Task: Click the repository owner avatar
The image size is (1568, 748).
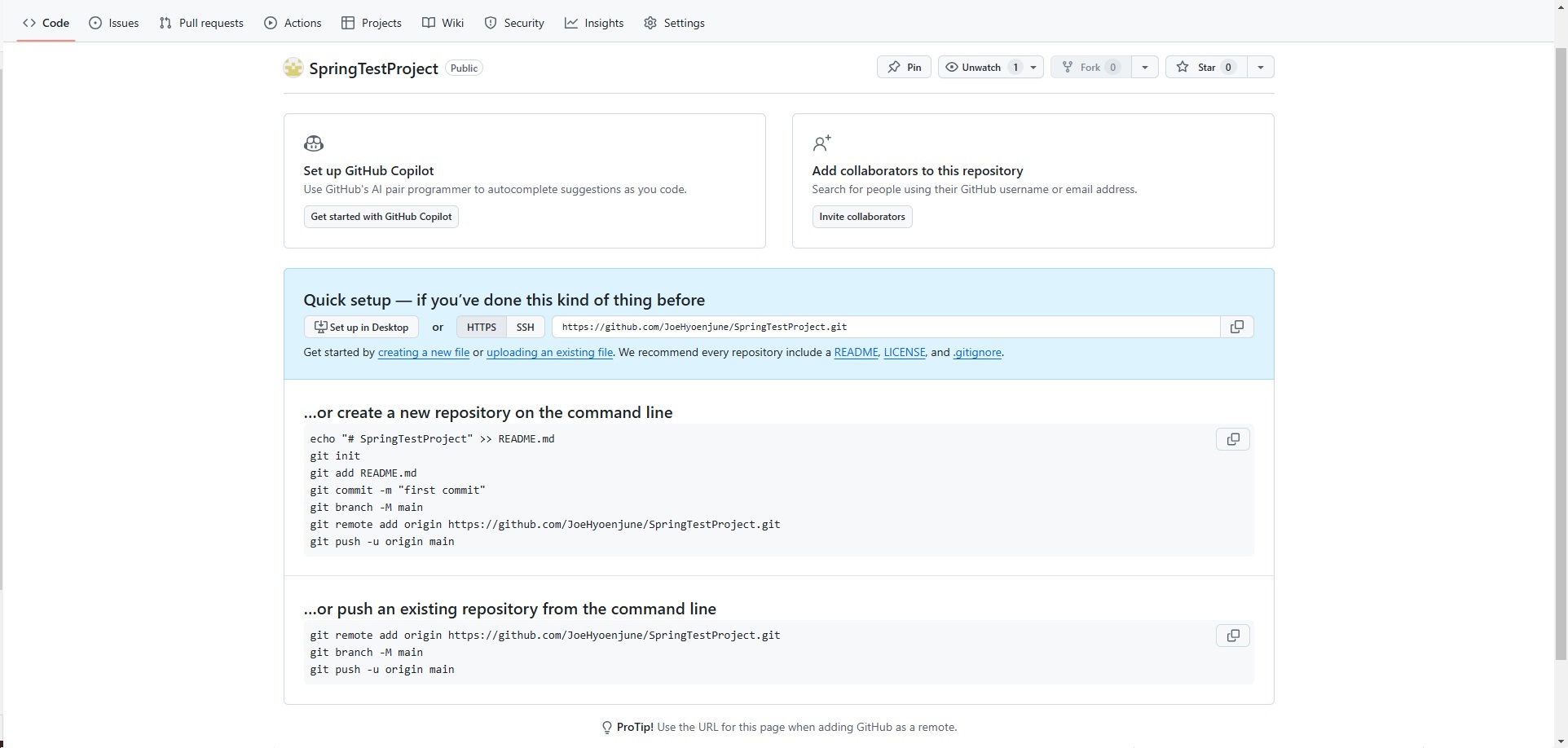Action: pyautogui.click(x=293, y=68)
